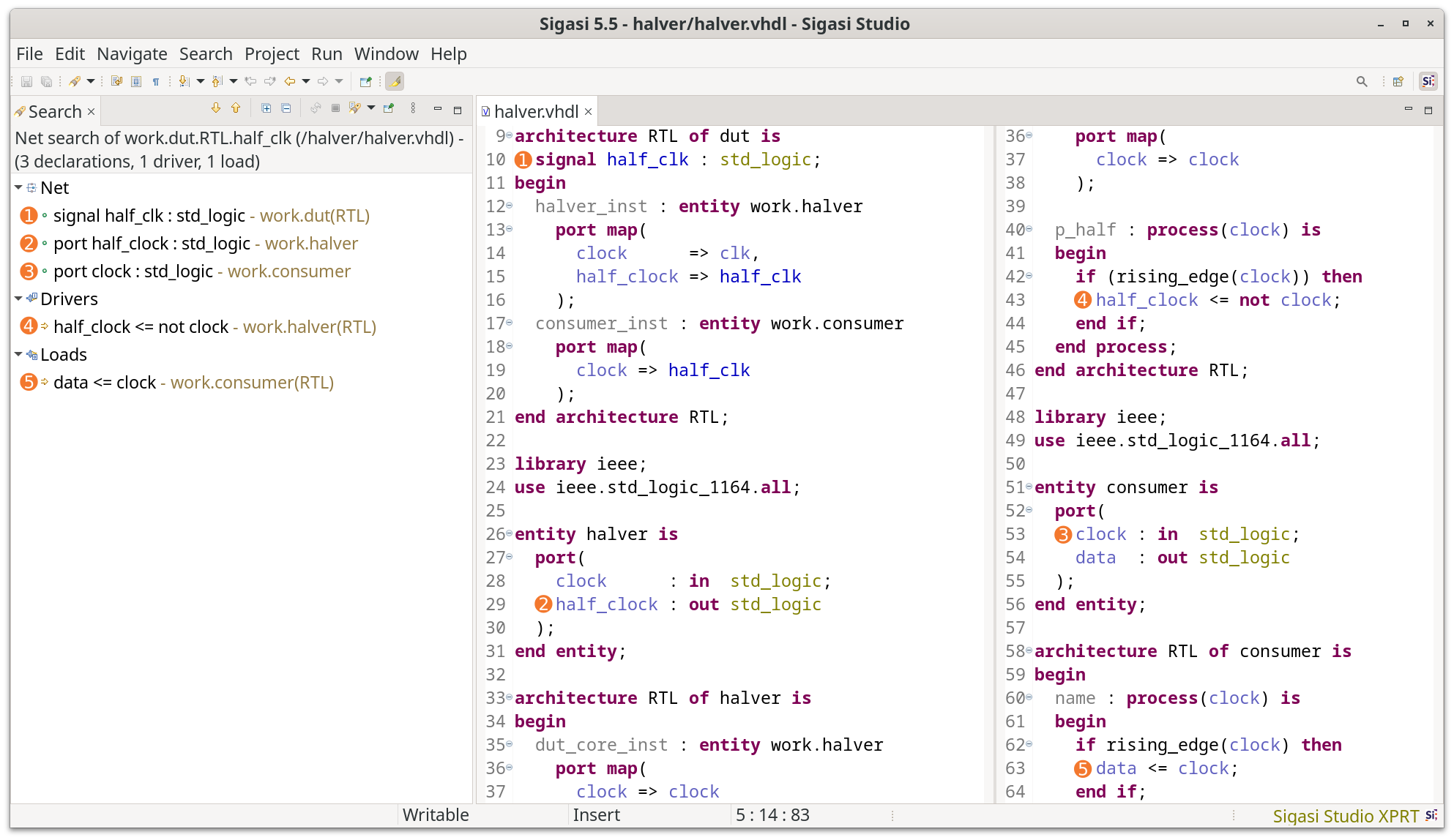Click the 5 : 14 : 83 cursor position
The height and width of the screenshot is (840, 1454).
[x=772, y=815]
